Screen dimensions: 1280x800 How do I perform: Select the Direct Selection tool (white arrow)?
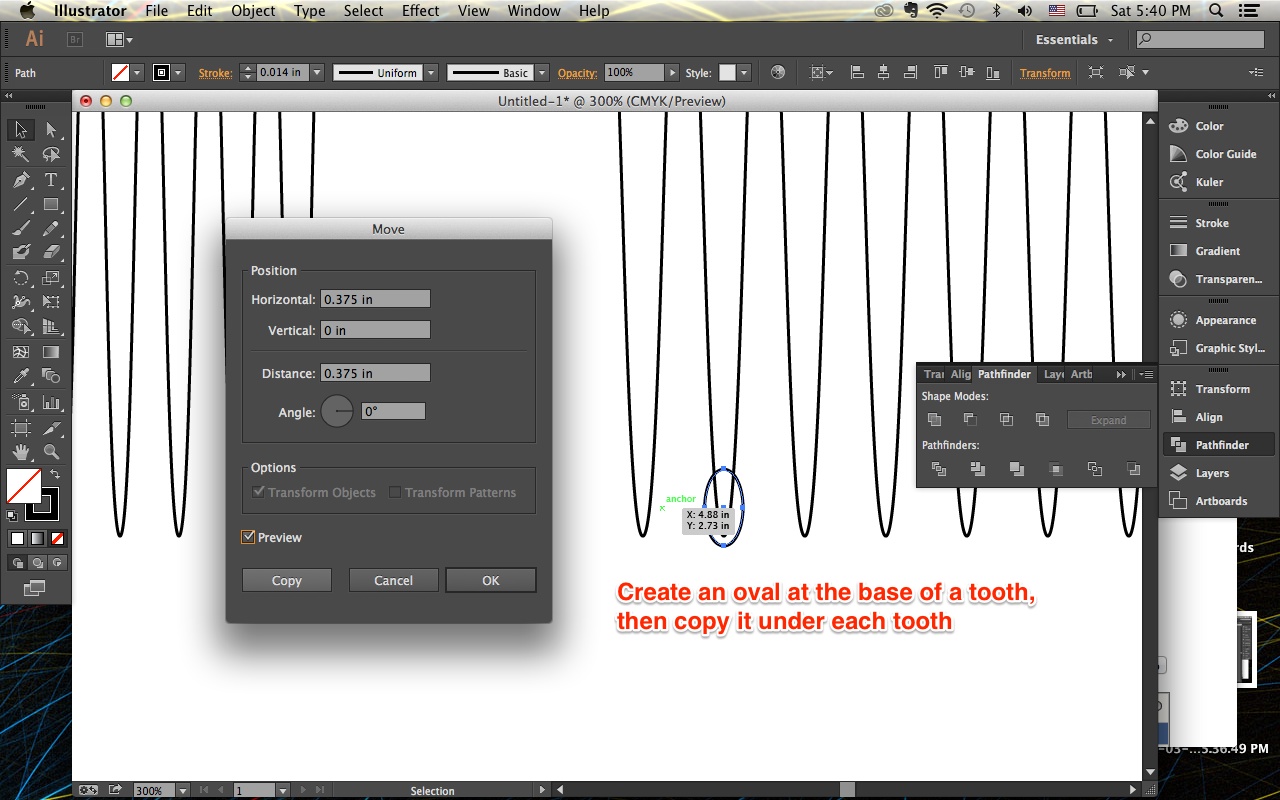coord(51,130)
